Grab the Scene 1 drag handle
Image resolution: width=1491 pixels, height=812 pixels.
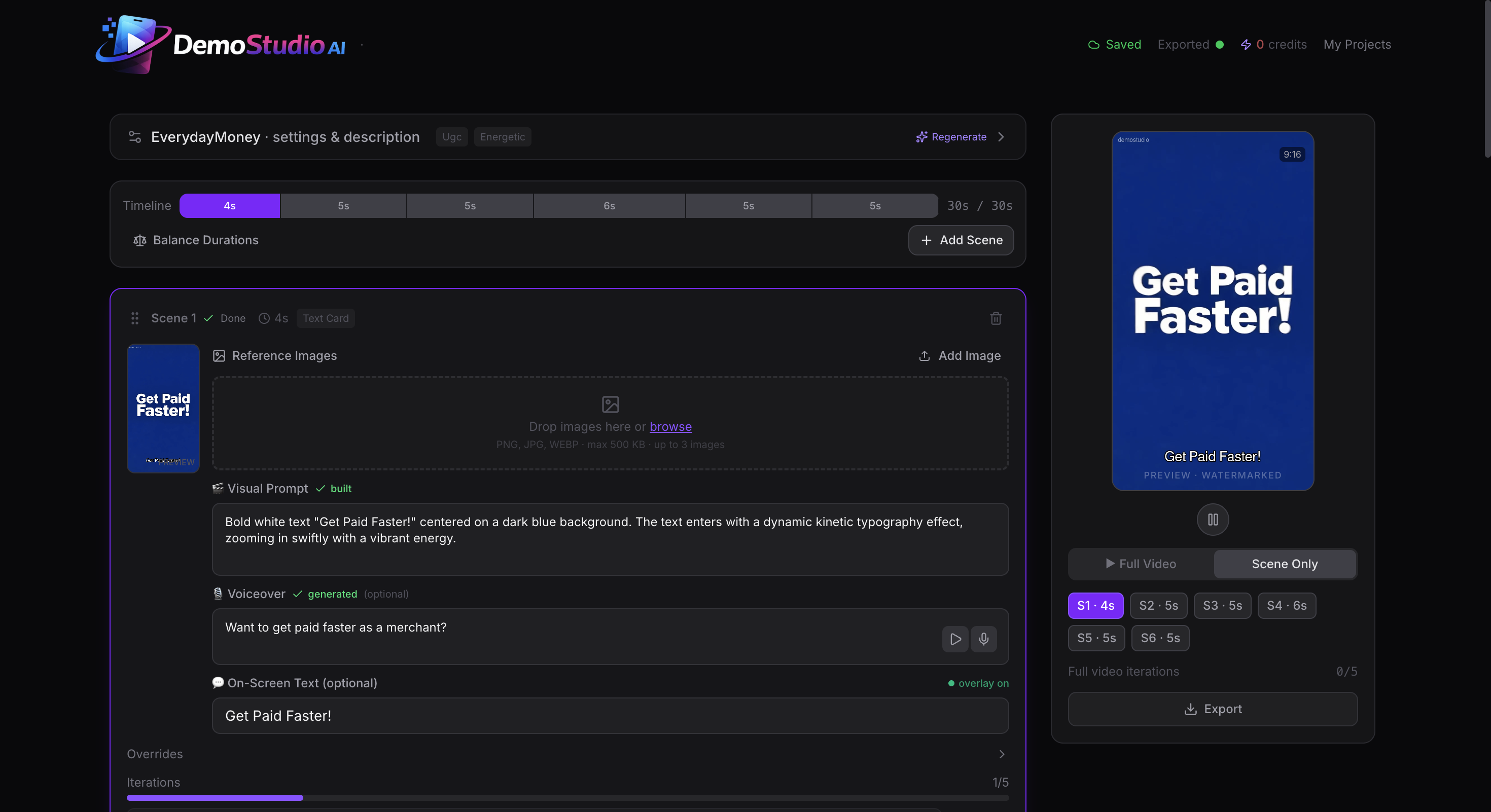tap(135, 318)
